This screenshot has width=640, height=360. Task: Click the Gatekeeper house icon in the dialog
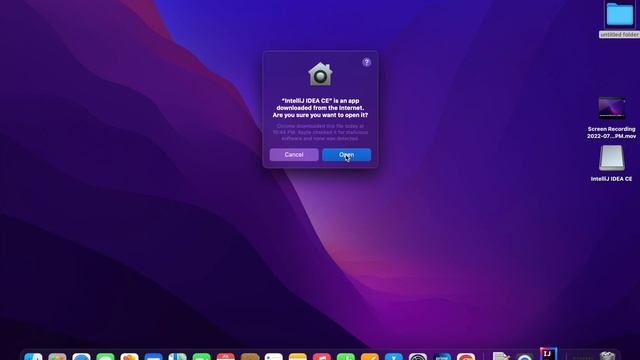click(320, 74)
